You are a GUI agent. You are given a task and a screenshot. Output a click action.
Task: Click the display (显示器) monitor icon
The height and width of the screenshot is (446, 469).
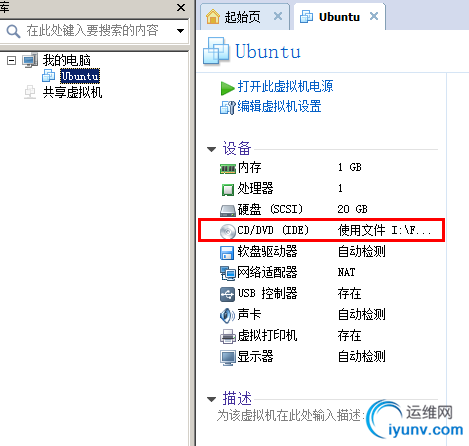tap(228, 357)
